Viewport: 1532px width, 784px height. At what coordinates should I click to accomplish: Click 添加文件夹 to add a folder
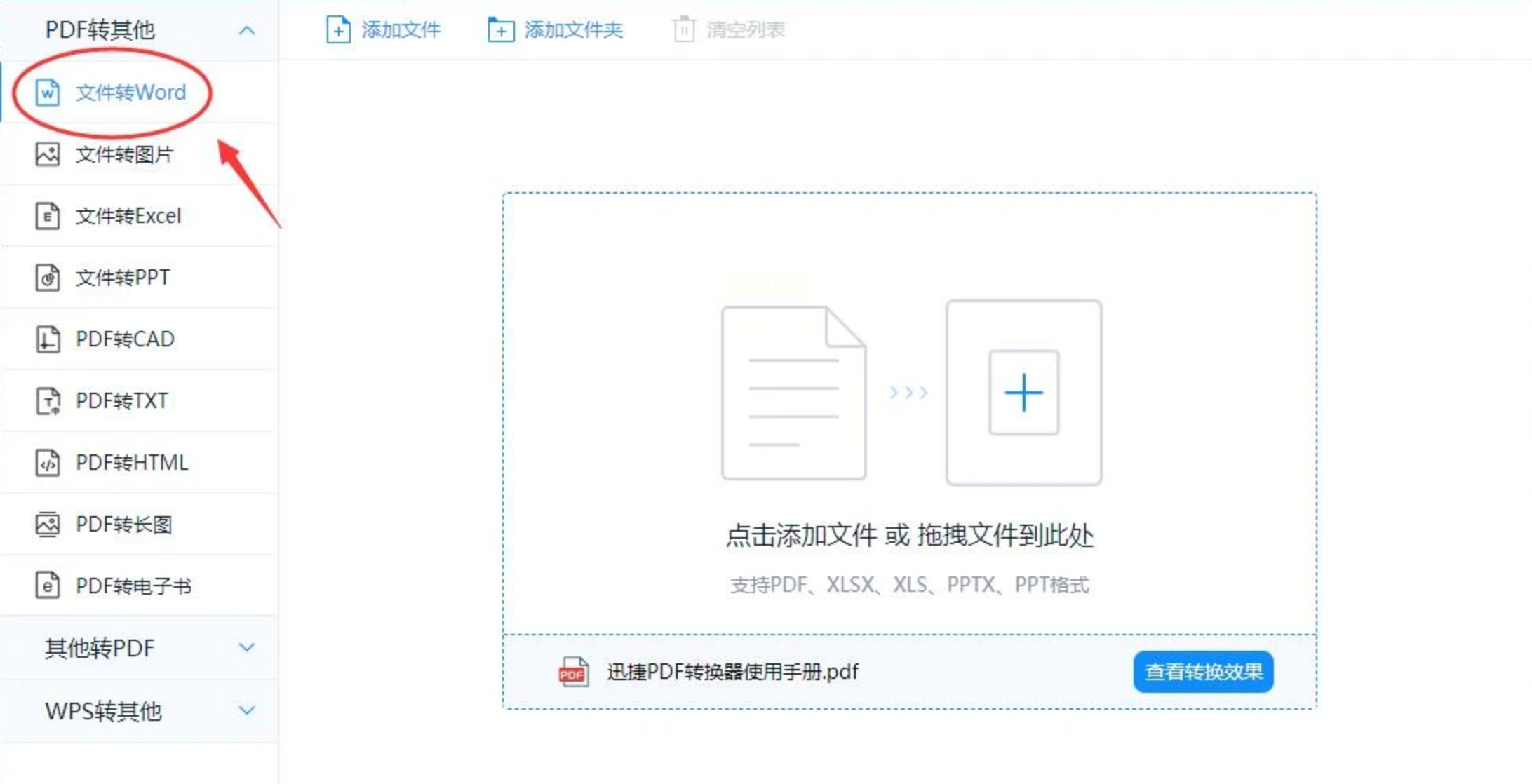click(556, 30)
